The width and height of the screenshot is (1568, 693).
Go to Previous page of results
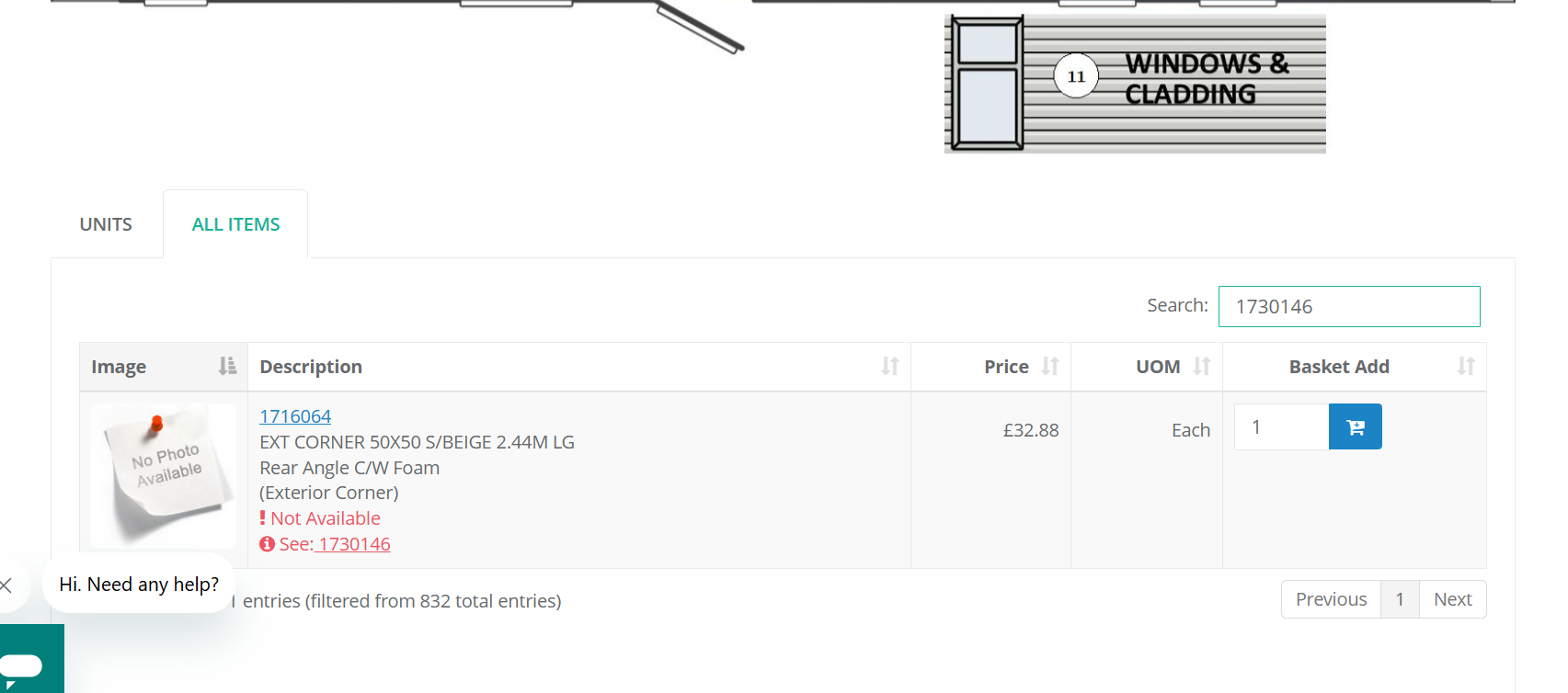[1331, 599]
